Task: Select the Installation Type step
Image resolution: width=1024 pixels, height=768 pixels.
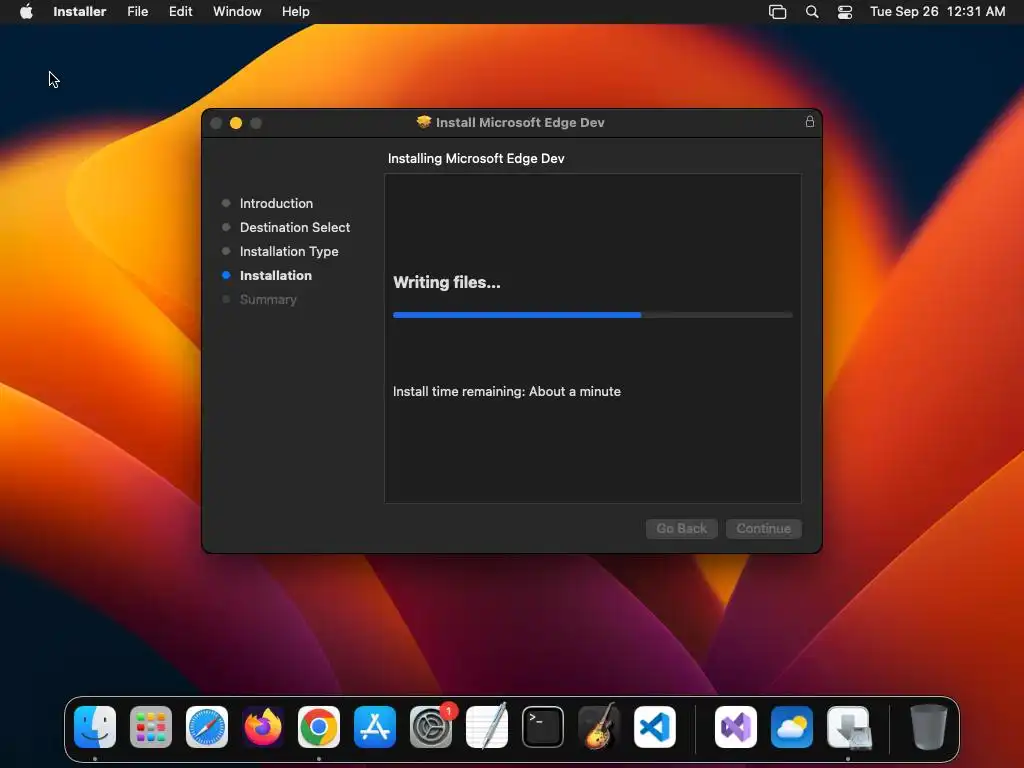Action: 289,251
